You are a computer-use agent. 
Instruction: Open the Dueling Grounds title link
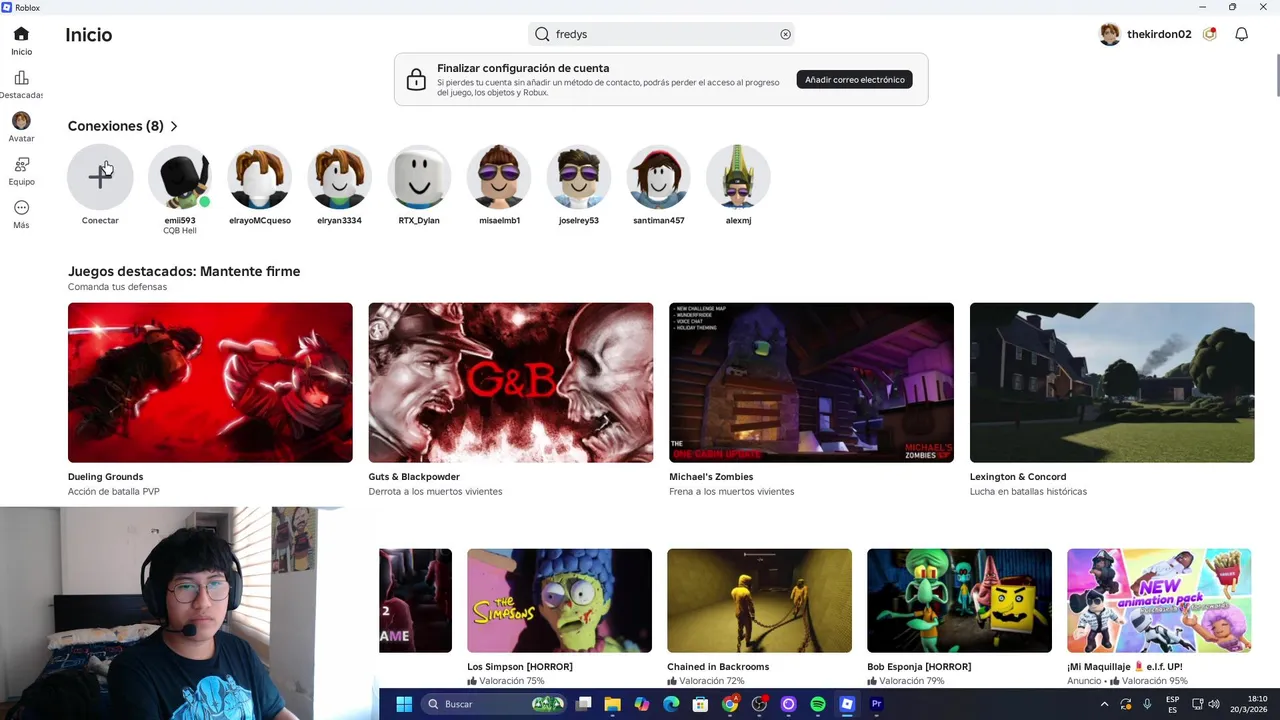point(105,477)
